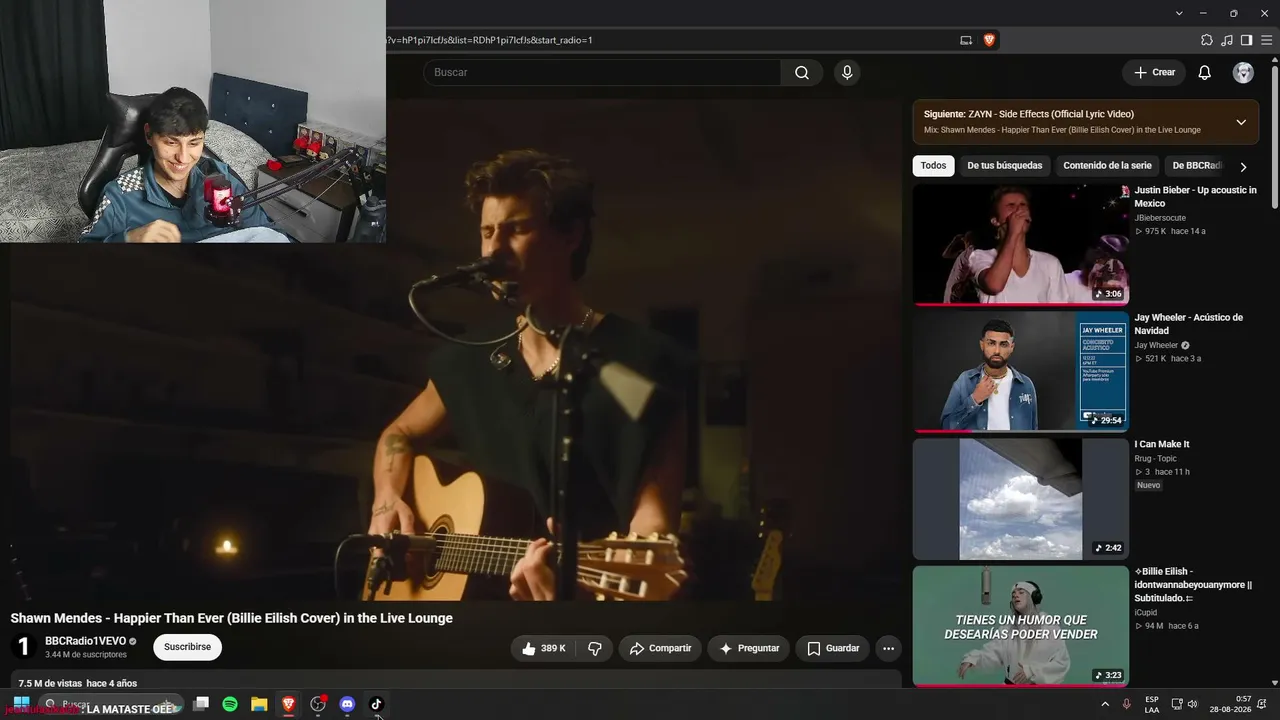Select the Todos filter chip
The width and height of the screenshot is (1280, 720).
click(933, 166)
